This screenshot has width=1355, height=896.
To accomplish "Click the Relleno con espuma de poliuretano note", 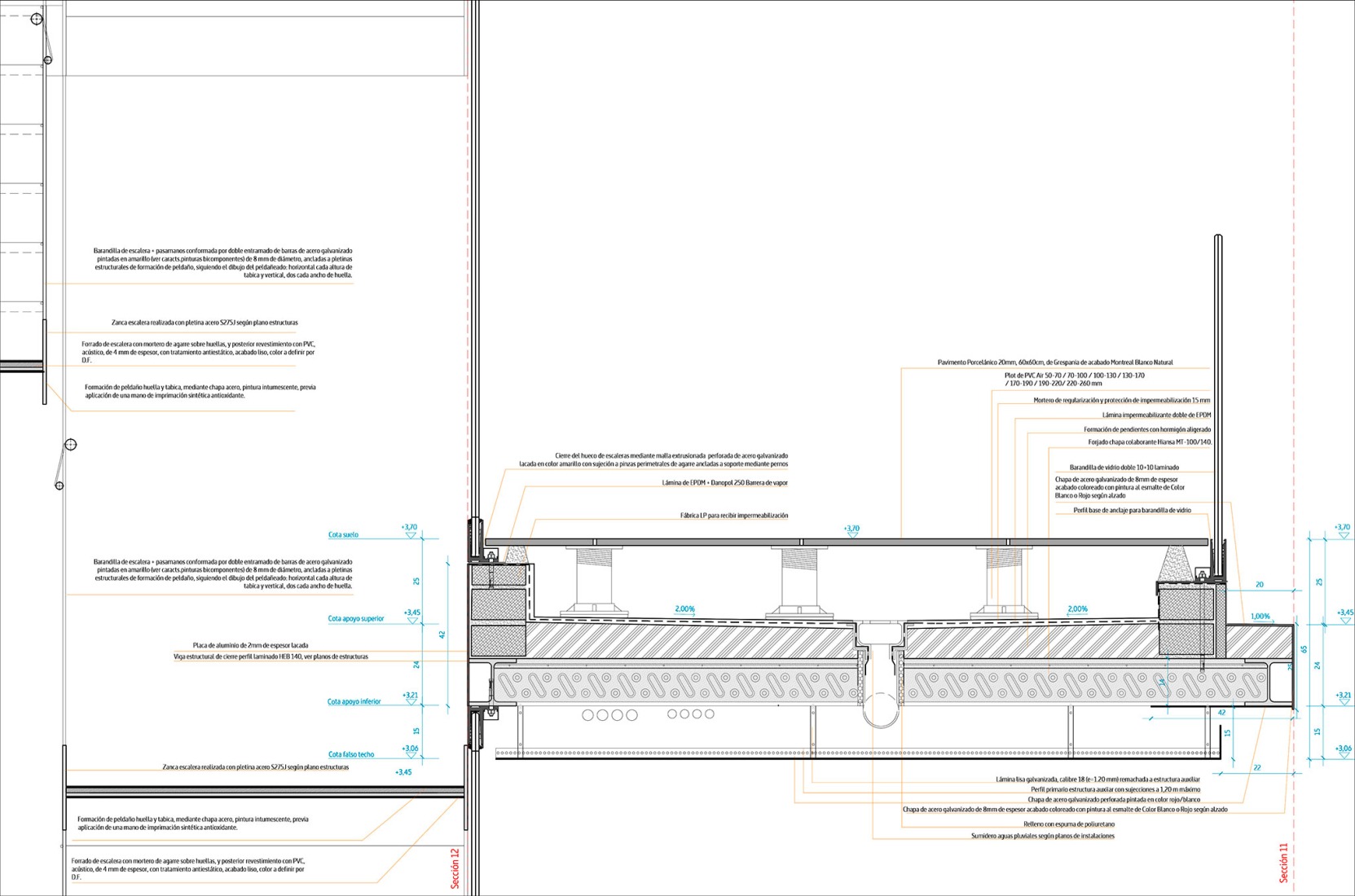I will [1069, 824].
